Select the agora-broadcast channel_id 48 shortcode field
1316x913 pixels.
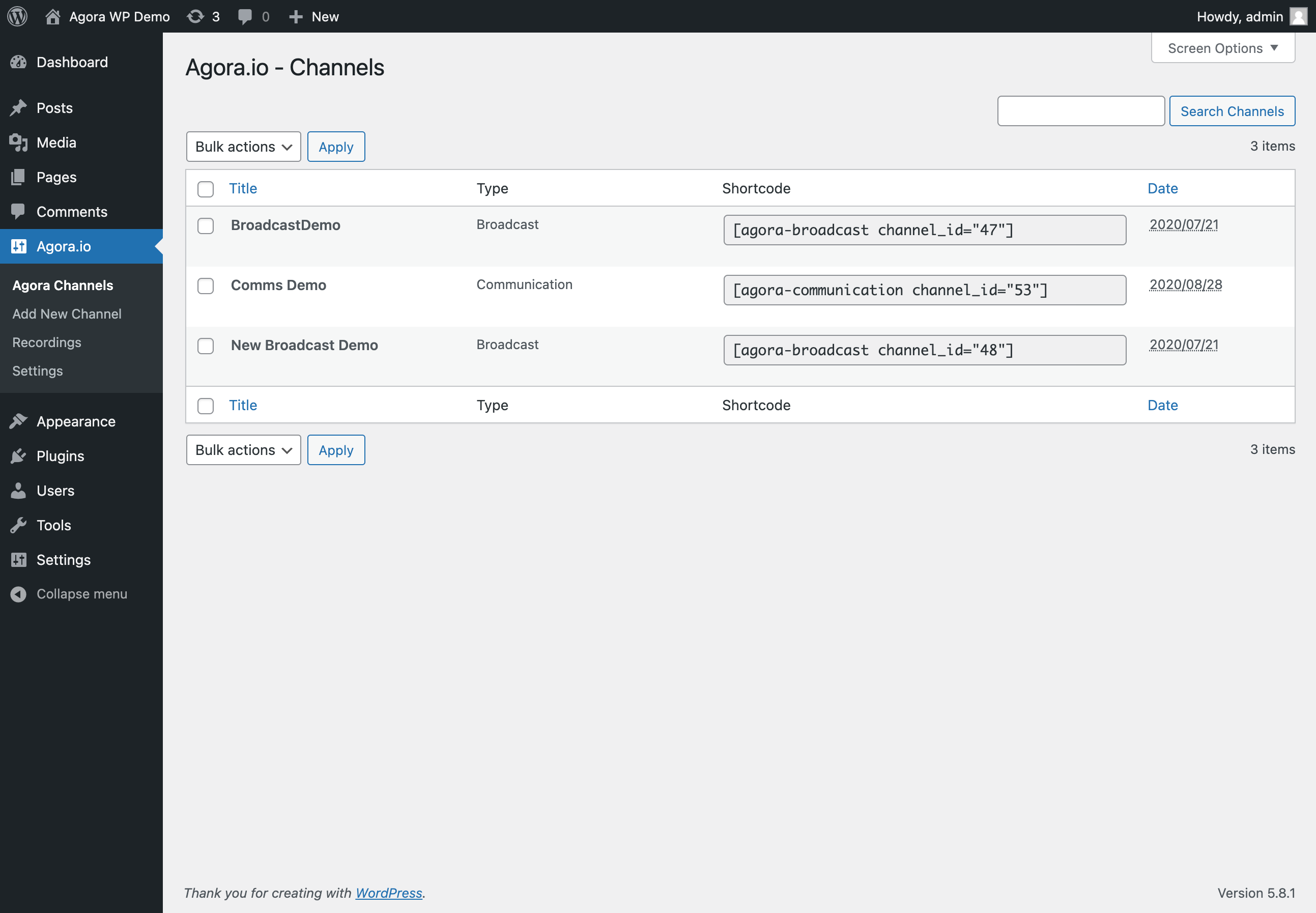[x=925, y=350]
